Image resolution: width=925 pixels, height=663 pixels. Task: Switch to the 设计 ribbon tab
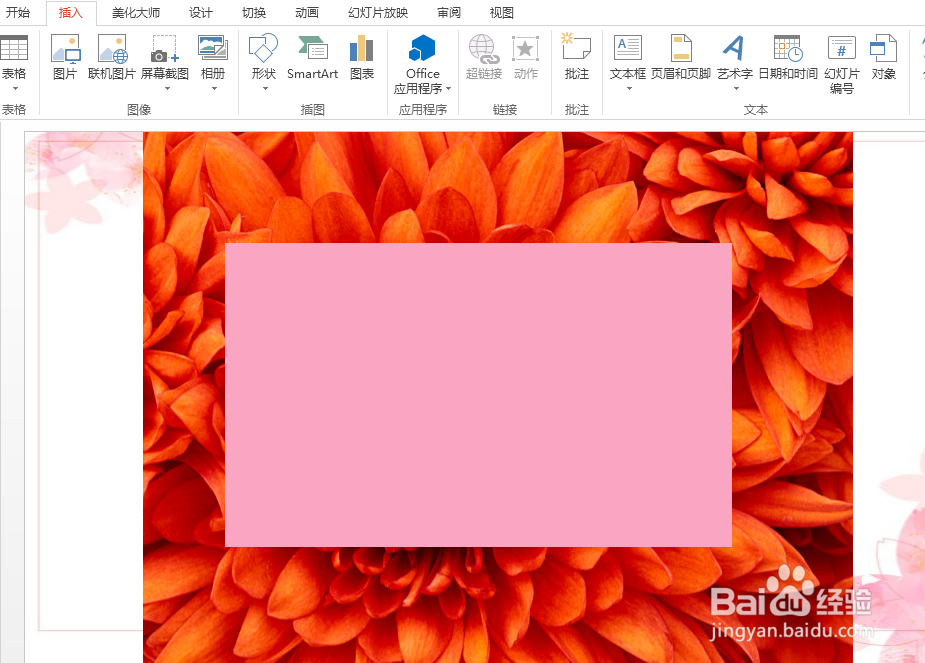pyautogui.click(x=200, y=12)
